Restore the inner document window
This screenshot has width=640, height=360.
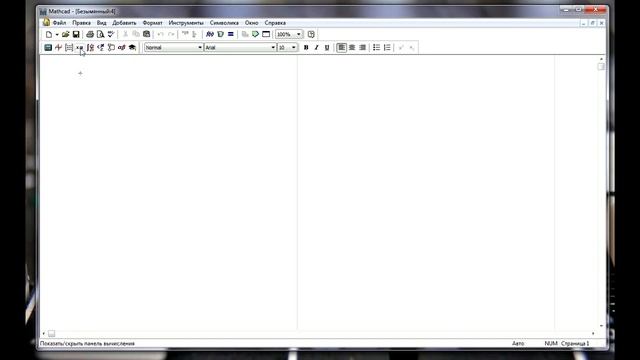[593, 23]
